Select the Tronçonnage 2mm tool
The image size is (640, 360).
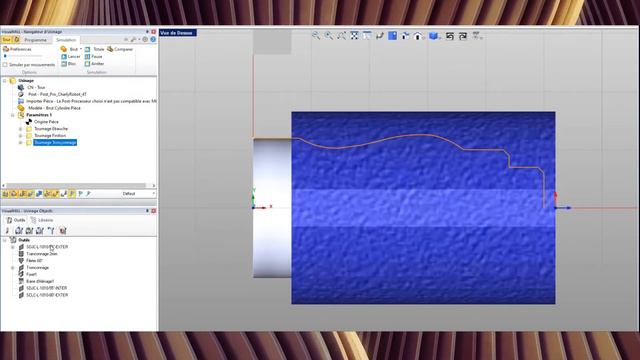(42, 254)
